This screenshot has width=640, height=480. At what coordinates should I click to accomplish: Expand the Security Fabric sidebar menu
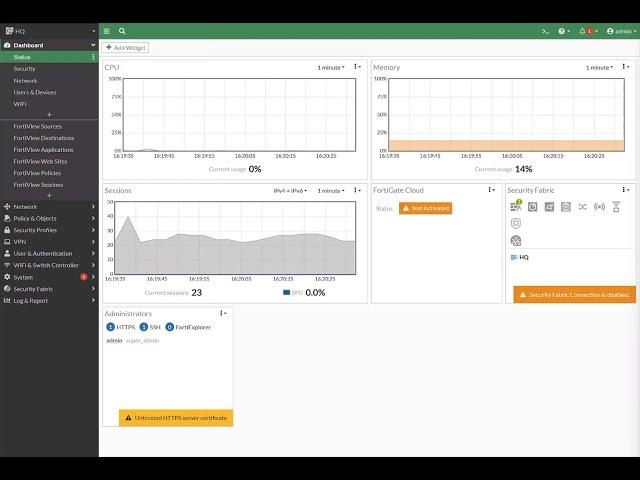[49, 289]
